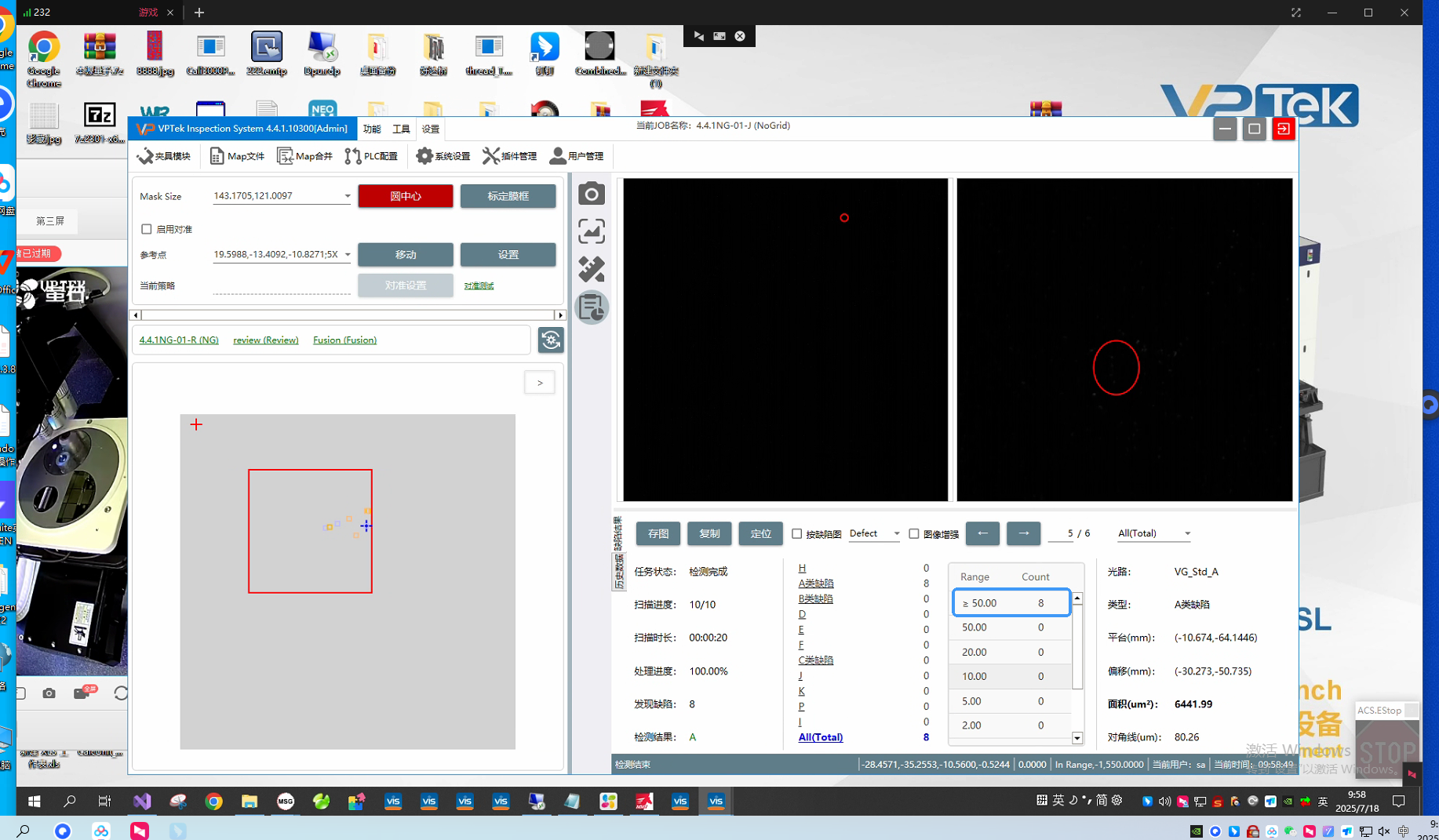
Task: Click the A类缺陷 defect class link
Action: click(816, 583)
